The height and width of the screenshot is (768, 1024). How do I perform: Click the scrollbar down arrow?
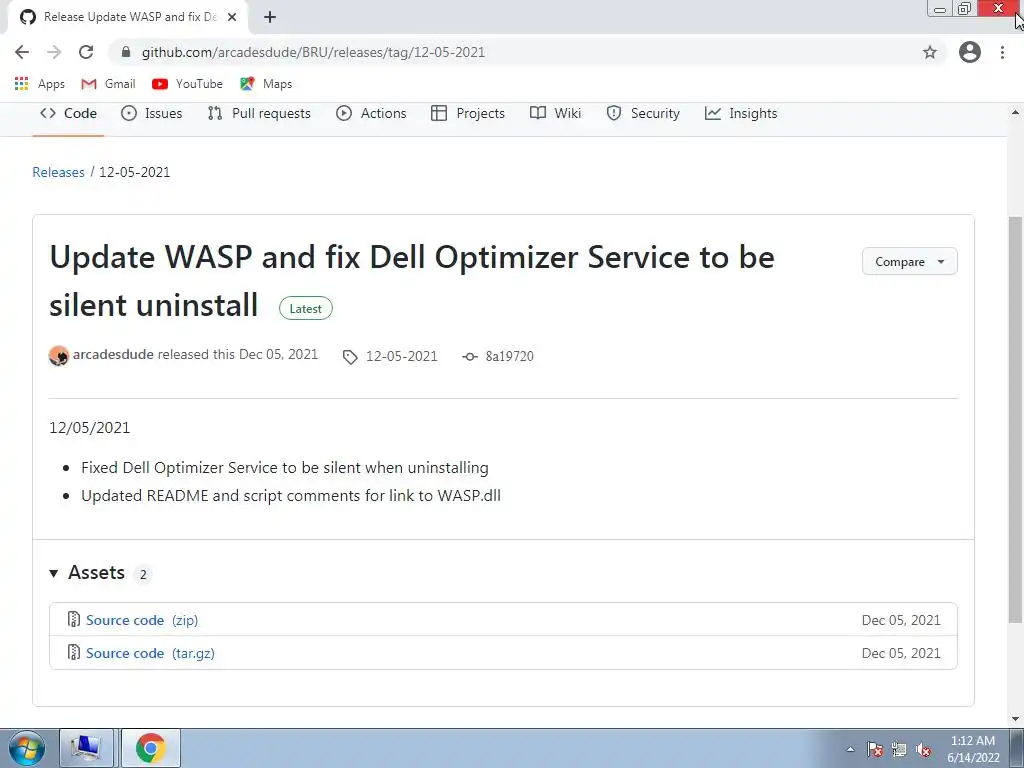point(1016,719)
